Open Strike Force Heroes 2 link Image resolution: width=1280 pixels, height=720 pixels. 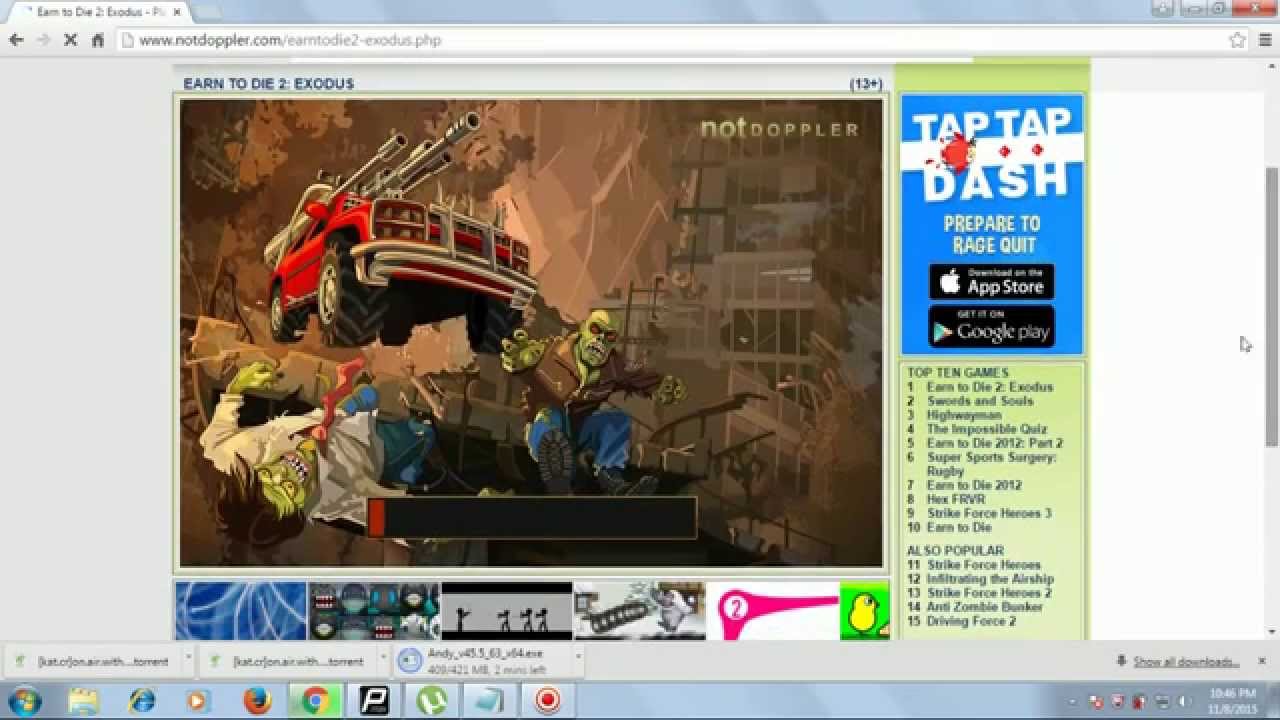point(989,593)
